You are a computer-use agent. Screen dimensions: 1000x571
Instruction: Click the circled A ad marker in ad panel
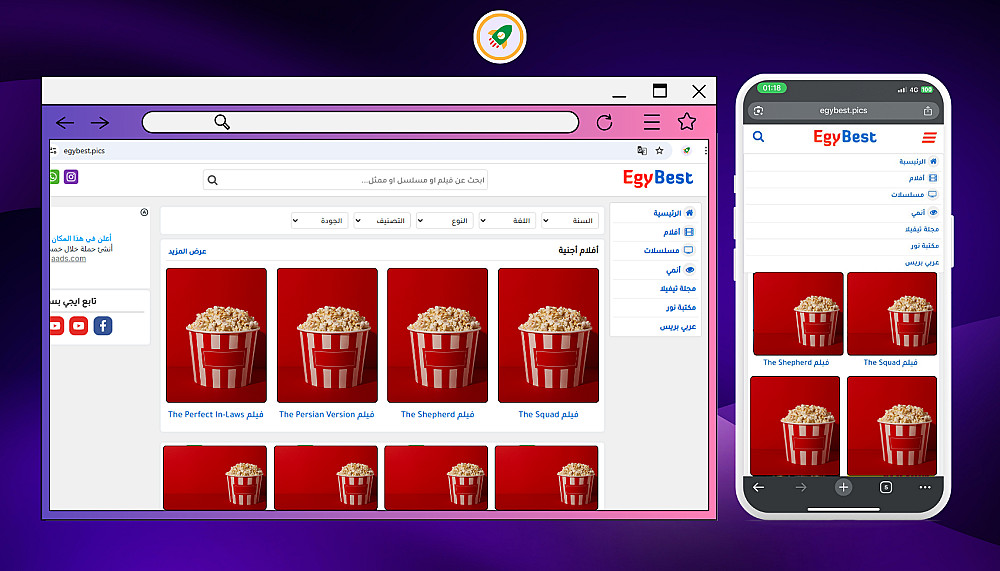(144, 212)
